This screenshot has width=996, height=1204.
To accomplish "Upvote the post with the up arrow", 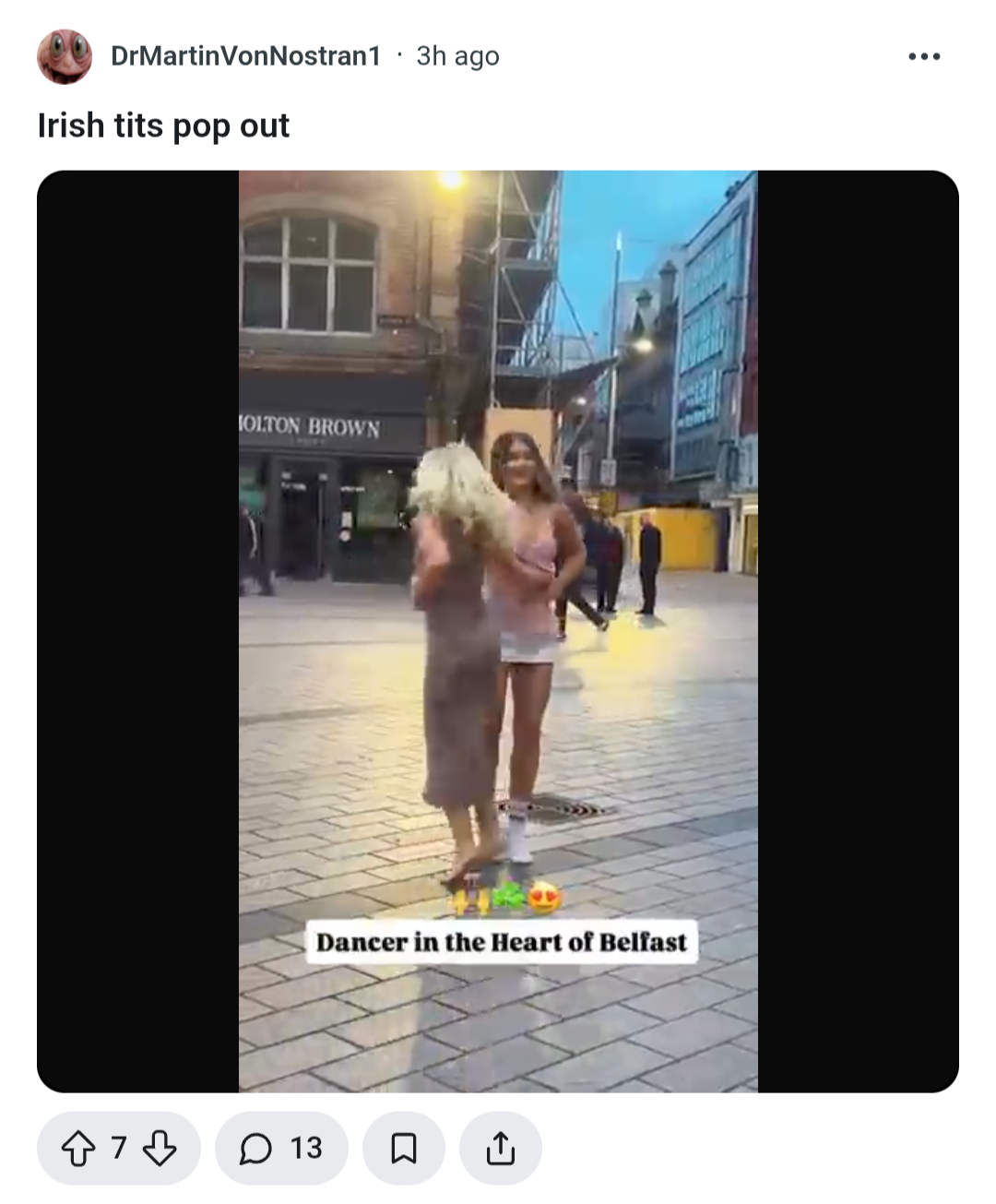I will (78, 1149).
